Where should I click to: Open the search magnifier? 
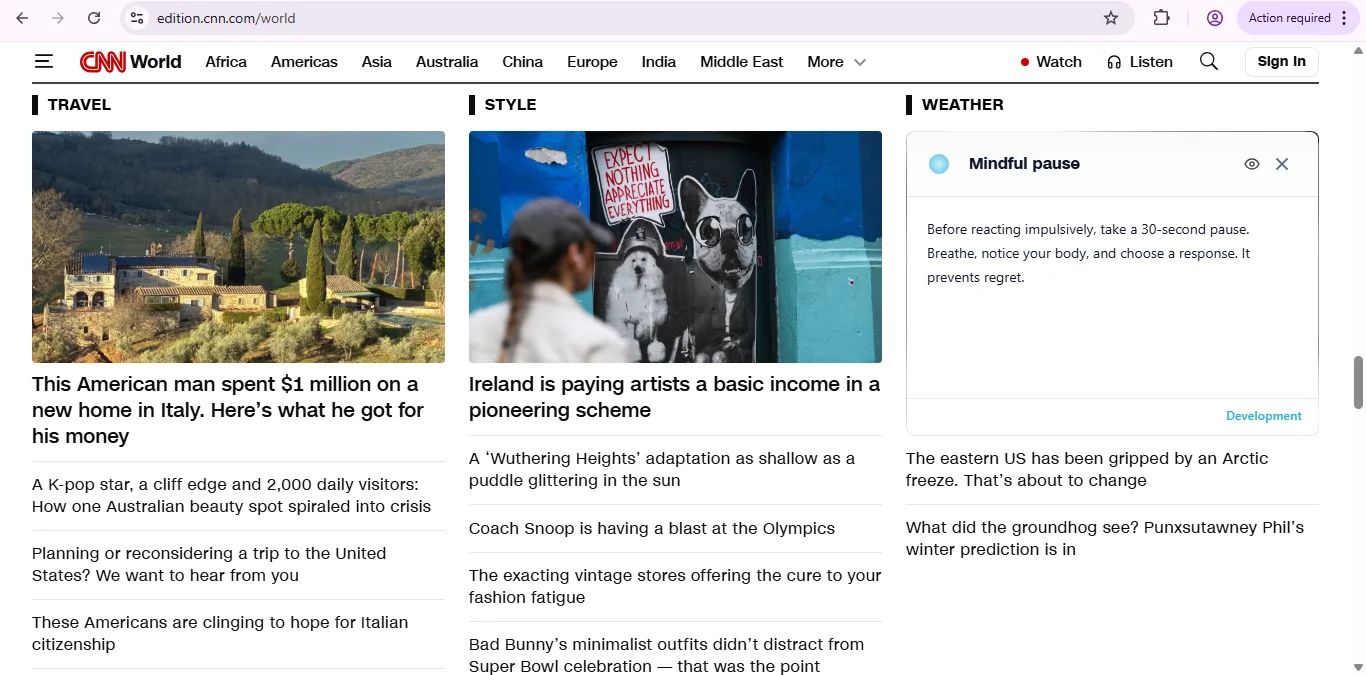tap(1208, 61)
